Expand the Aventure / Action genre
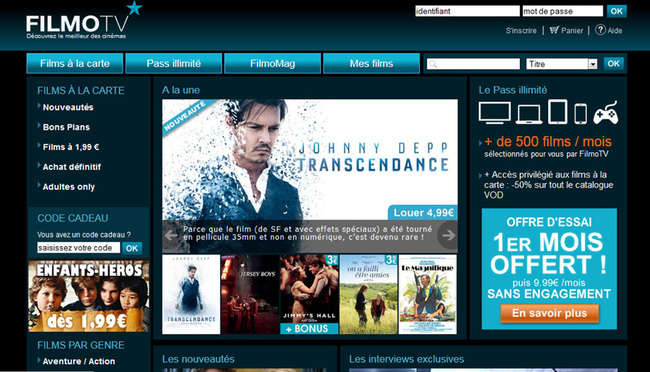Image resolution: width=650 pixels, height=372 pixels. (x=79, y=361)
